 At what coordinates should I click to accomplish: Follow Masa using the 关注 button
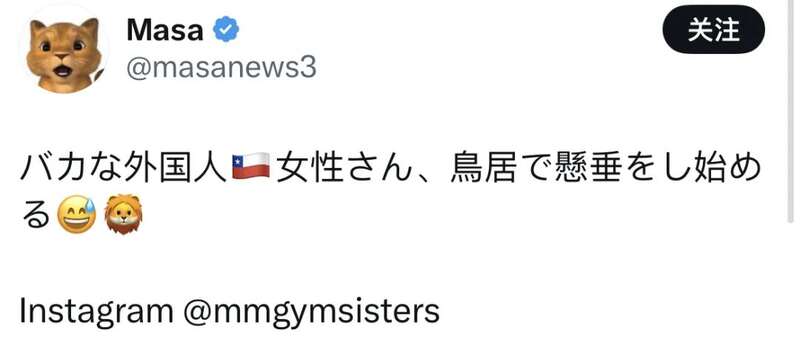click(713, 30)
